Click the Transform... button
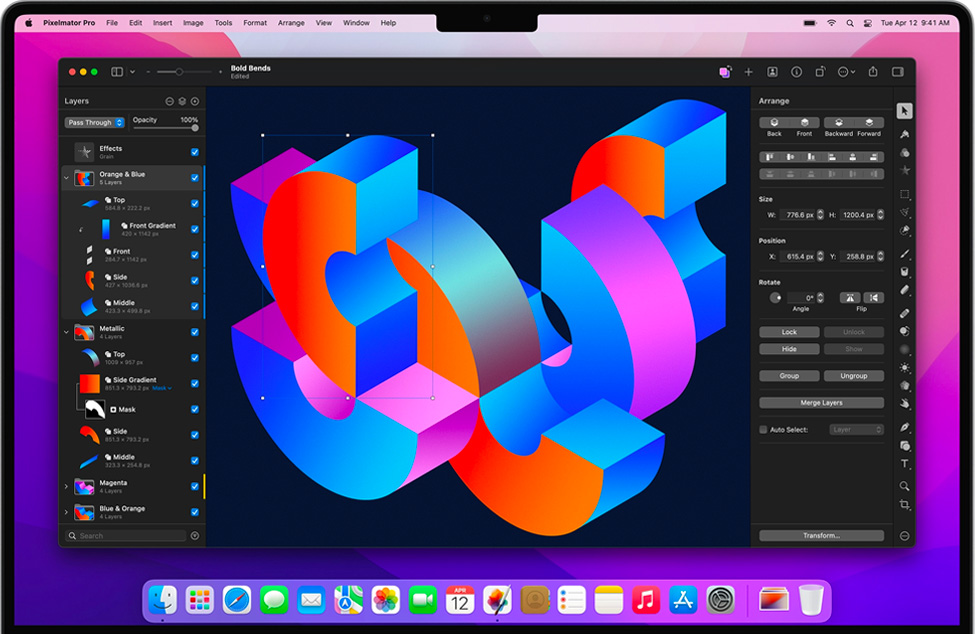Viewport: 975px width, 634px height. (821, 536)
